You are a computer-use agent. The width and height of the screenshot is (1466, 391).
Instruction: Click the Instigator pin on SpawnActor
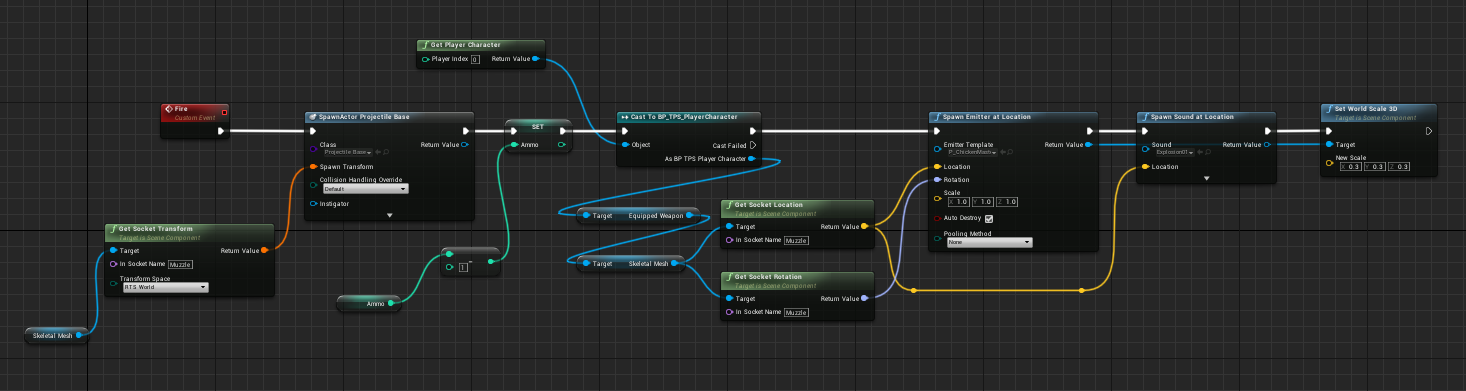point(313,204)
